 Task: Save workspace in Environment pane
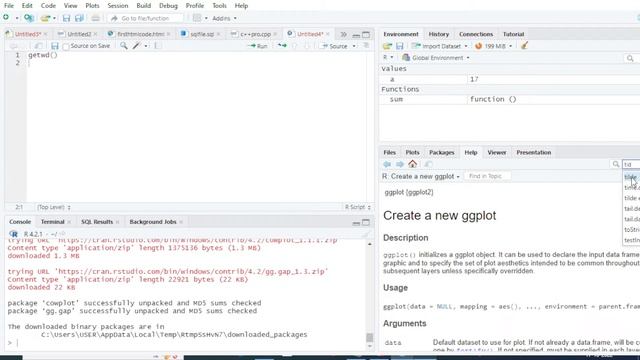pos(400,46)
